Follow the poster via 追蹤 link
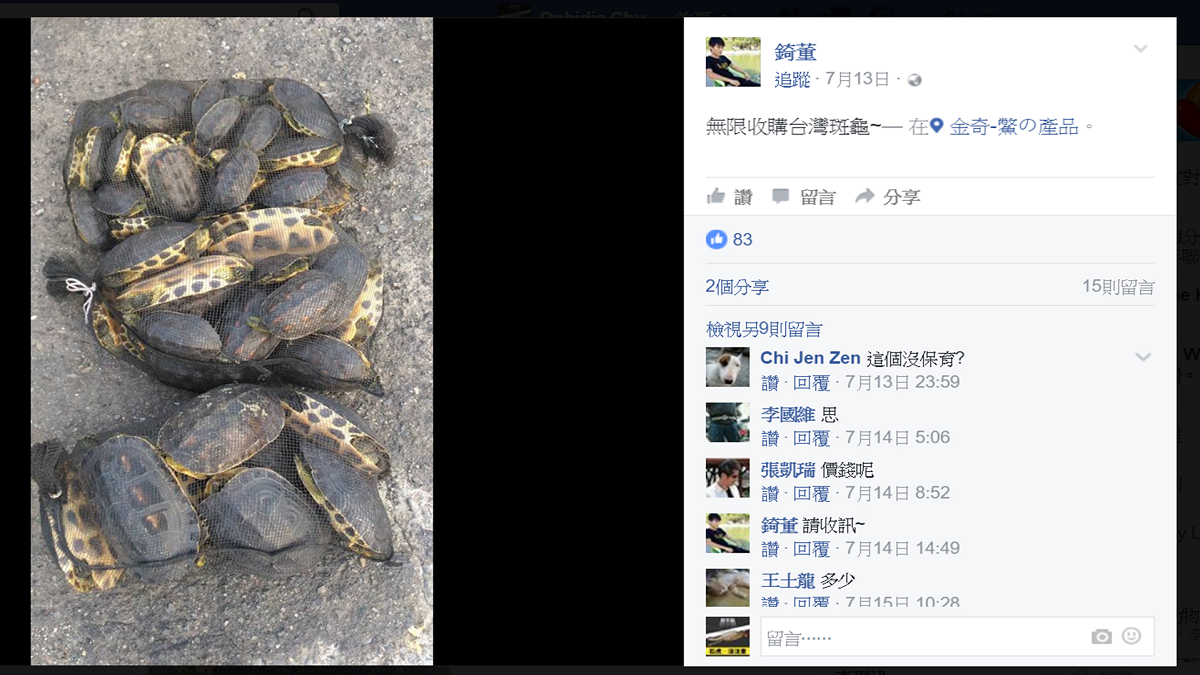 [792, 80]
